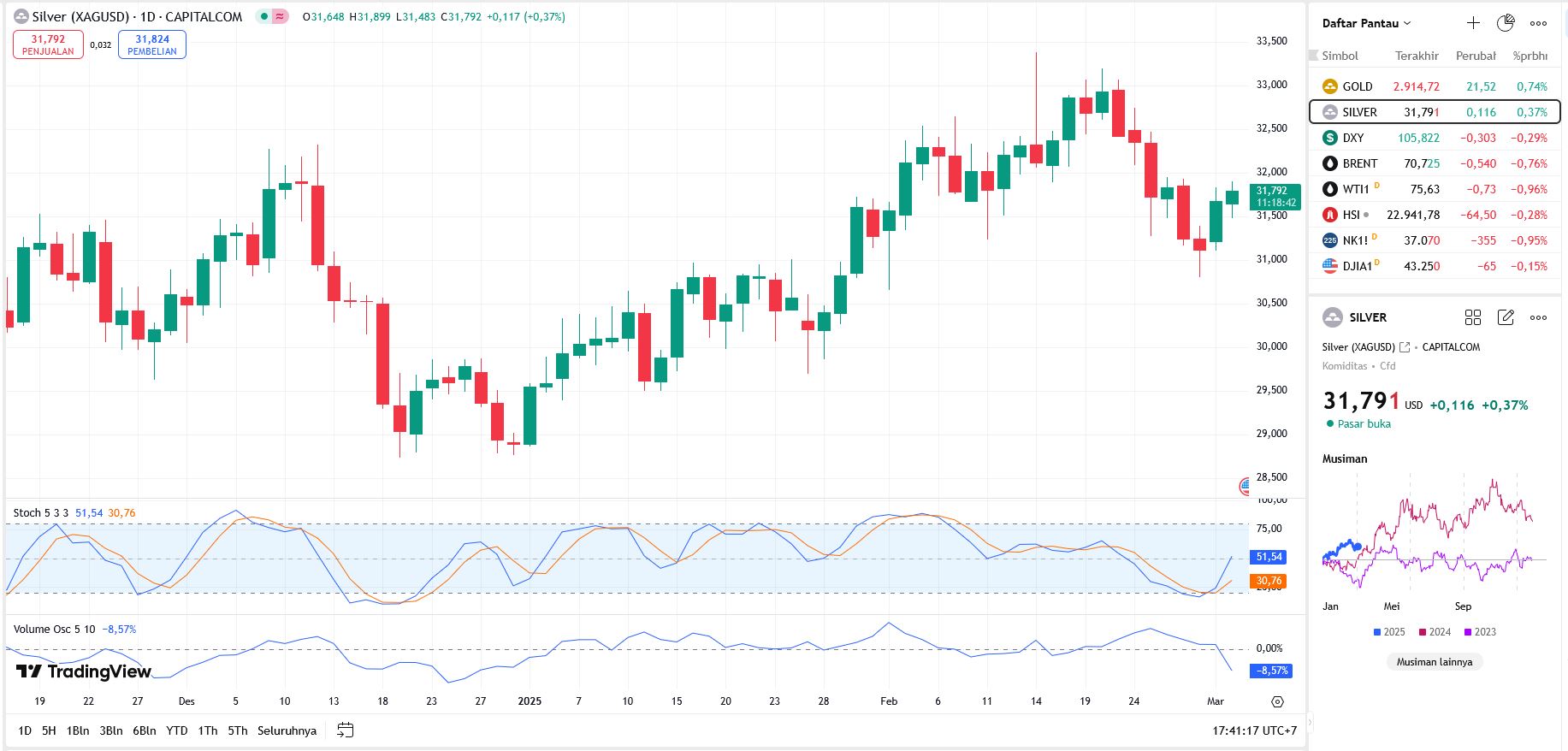Image resolution: width=1568 pixels, height=751 pixels.
Task: Click the note edit icon beside SILVER
Action: pyautogui.click(x=1506, y=317)
